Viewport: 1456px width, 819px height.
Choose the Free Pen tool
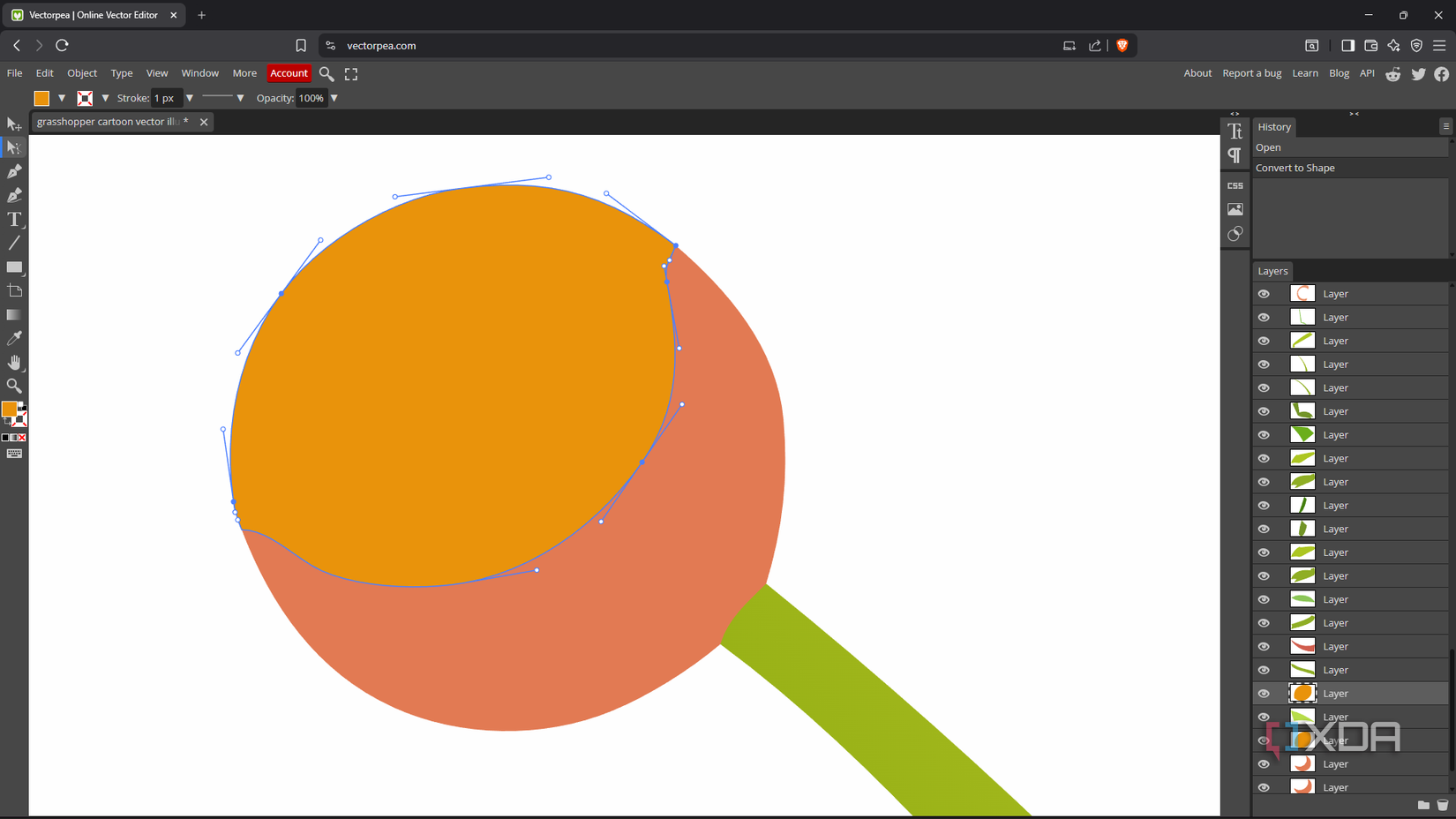14,196
